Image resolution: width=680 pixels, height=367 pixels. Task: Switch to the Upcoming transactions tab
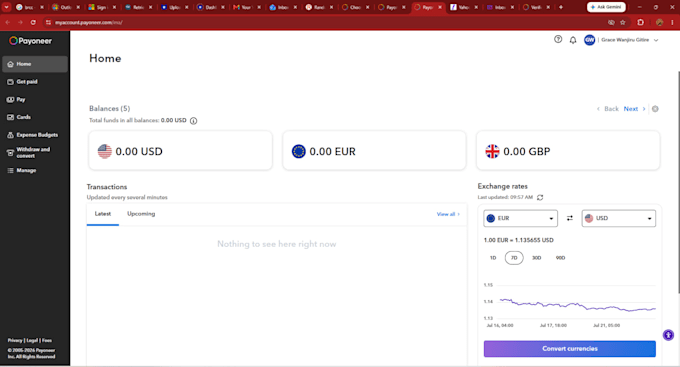(141, 214)
